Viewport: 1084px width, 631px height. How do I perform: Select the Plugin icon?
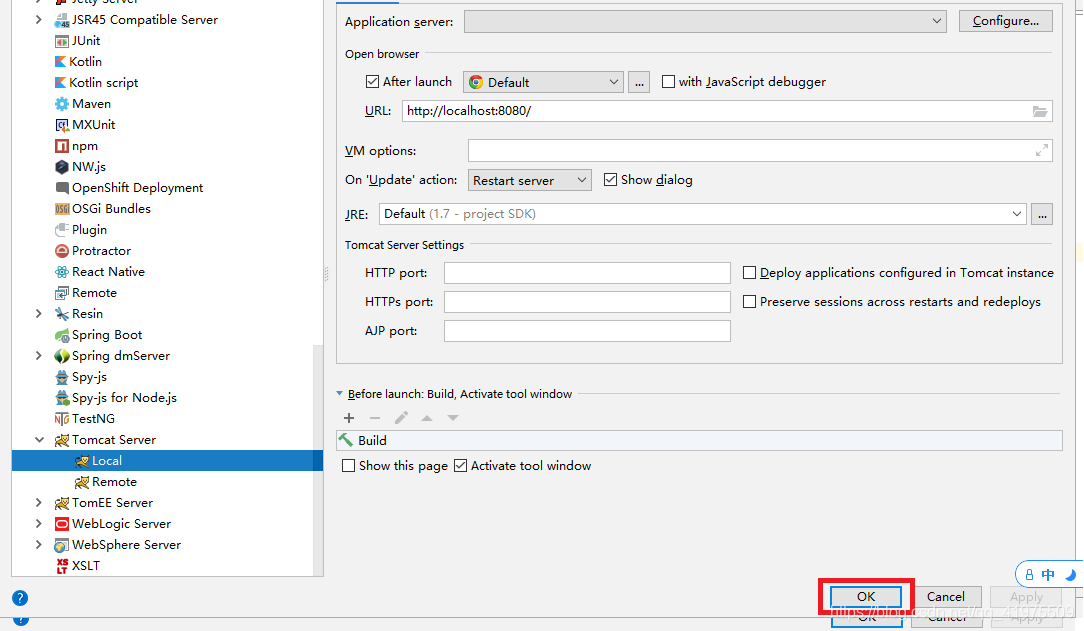(x=62, y=229)
